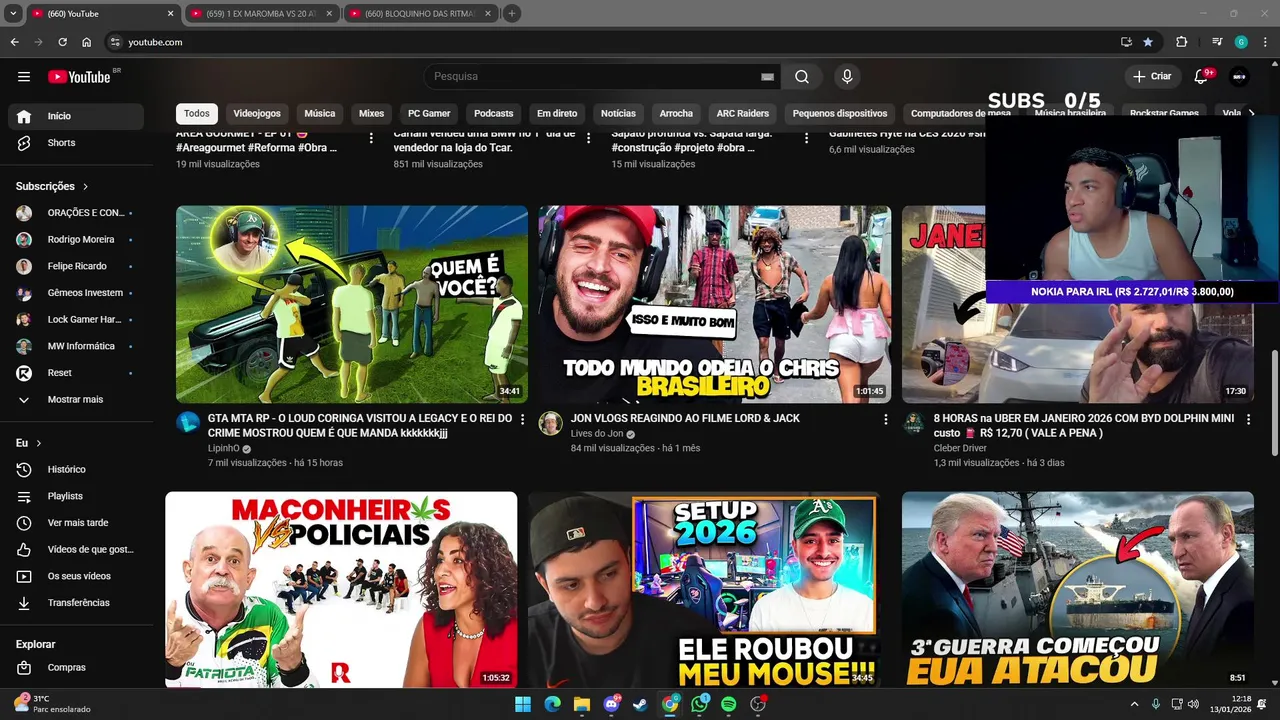Open the account avatar menu
Image resolution: width=1280 pixels, height=720 pixels.
(1240, 76)
